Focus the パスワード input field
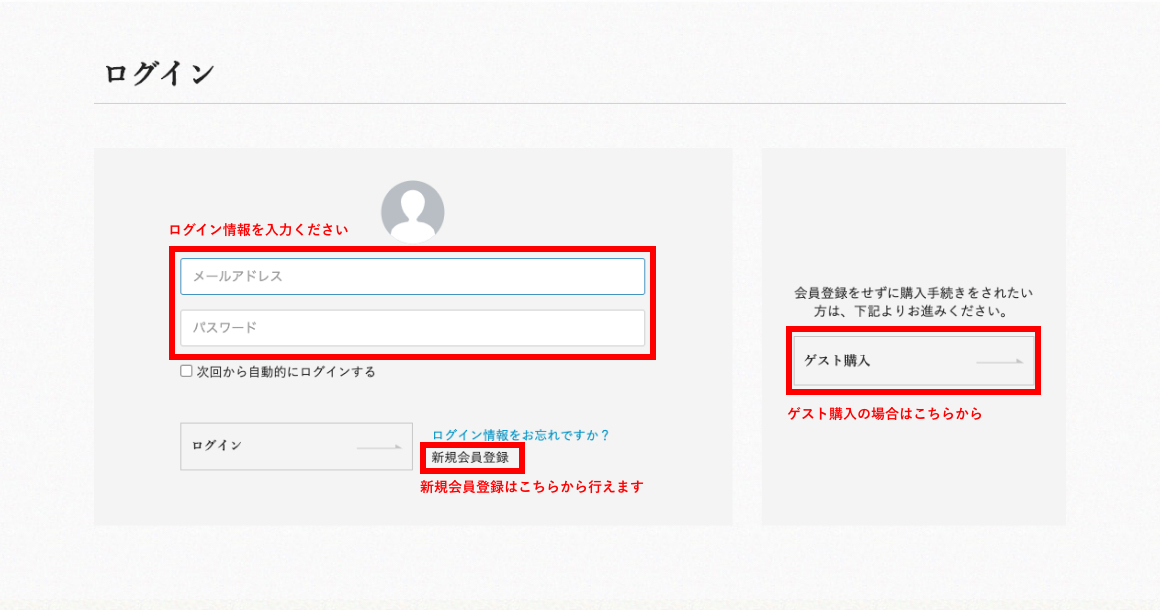 (x=412, y=328)
